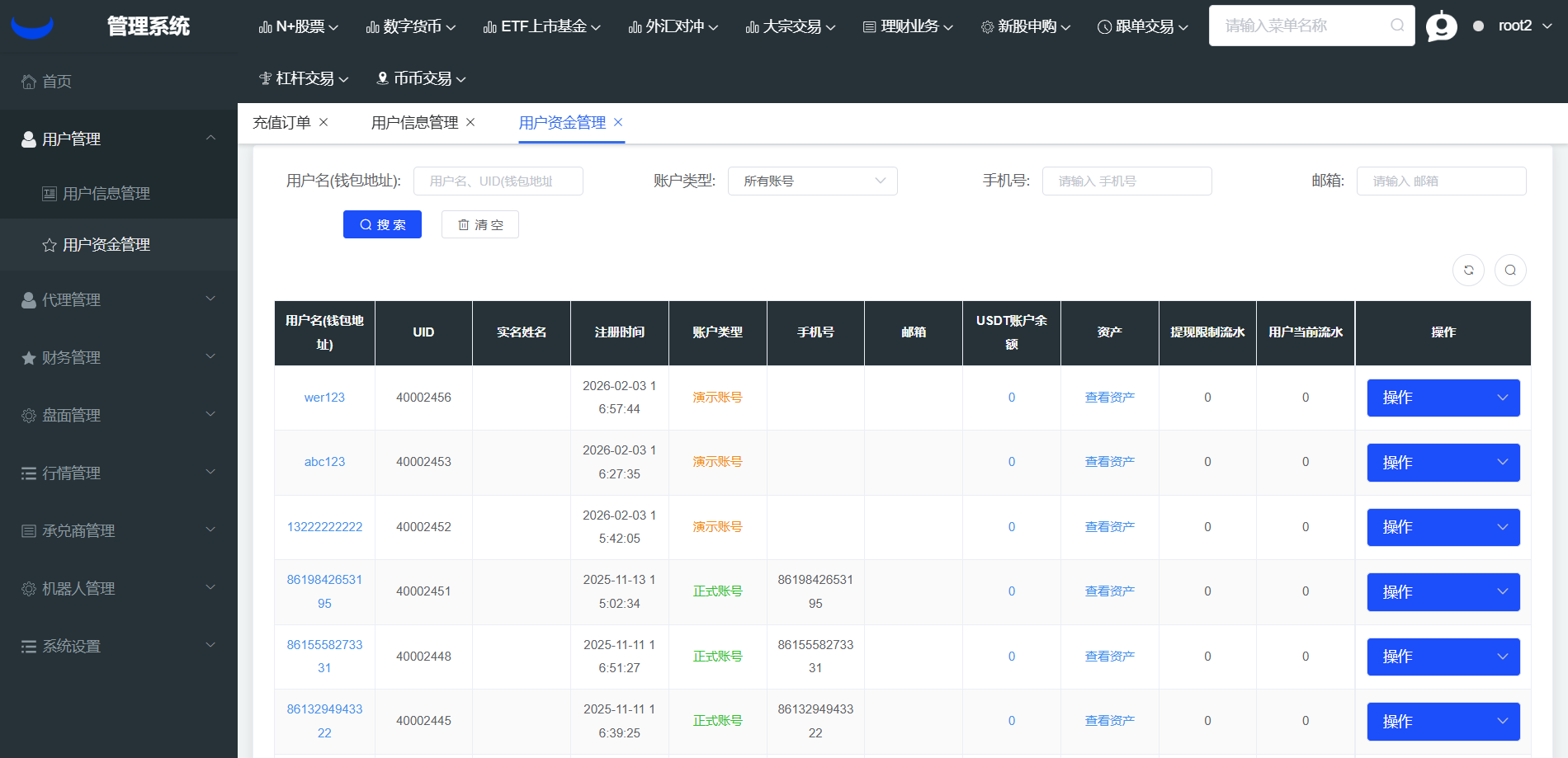The image size is (1568, 758).
Task: Focus the 手机号 input field
Action: (1126, 181)
